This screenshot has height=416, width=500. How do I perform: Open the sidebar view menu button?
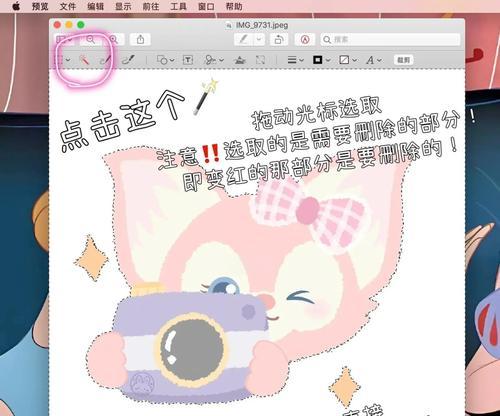(64, 40)
